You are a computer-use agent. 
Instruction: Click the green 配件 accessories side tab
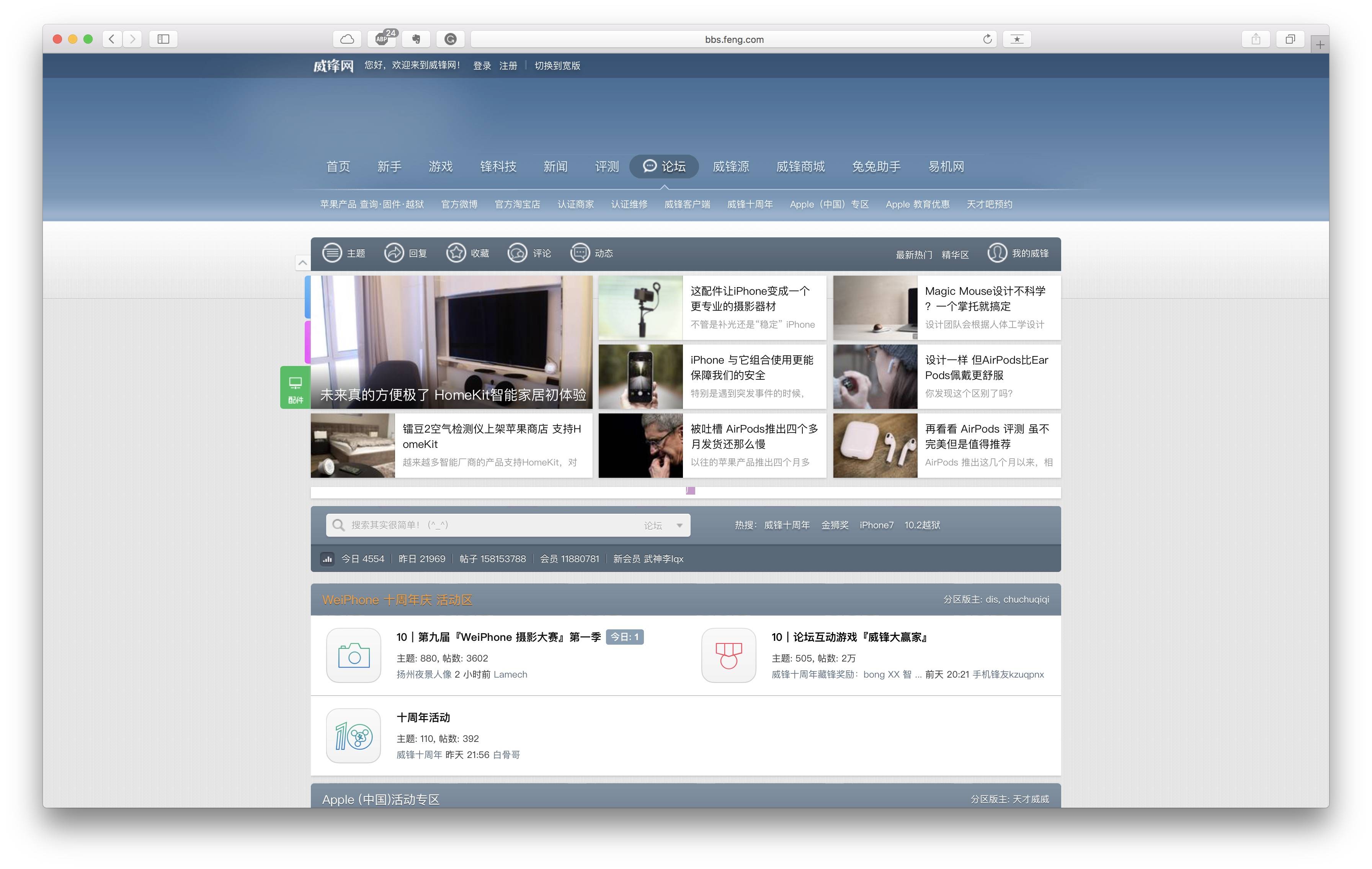click(x=295, y=387)
